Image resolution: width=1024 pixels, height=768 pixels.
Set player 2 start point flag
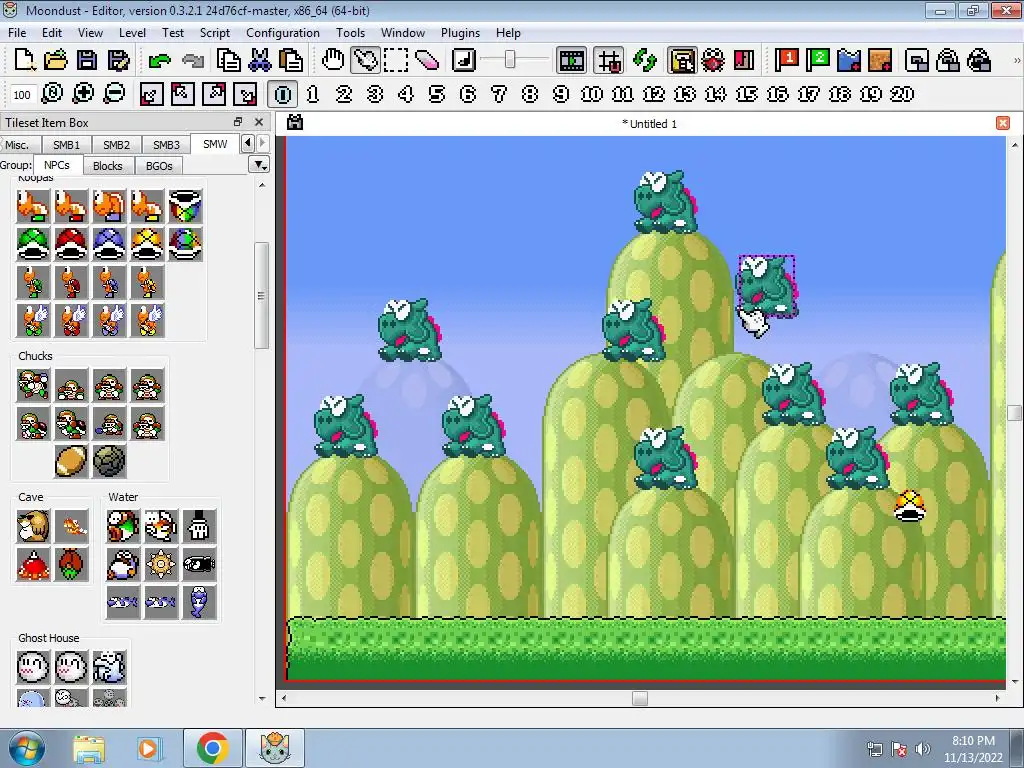[x=818, y=61]
